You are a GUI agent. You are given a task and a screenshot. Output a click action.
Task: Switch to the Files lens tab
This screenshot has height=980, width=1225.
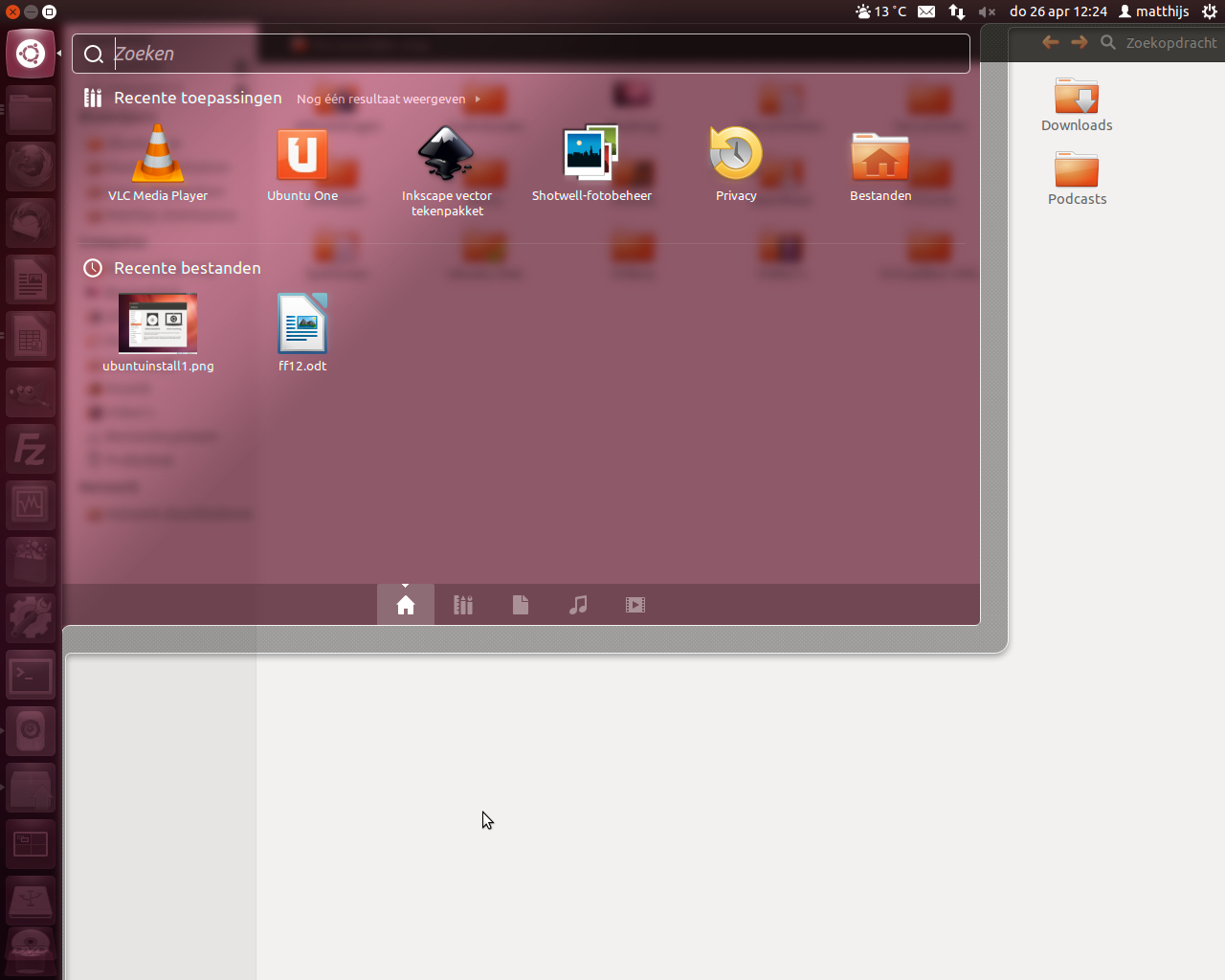coord(521,605)
